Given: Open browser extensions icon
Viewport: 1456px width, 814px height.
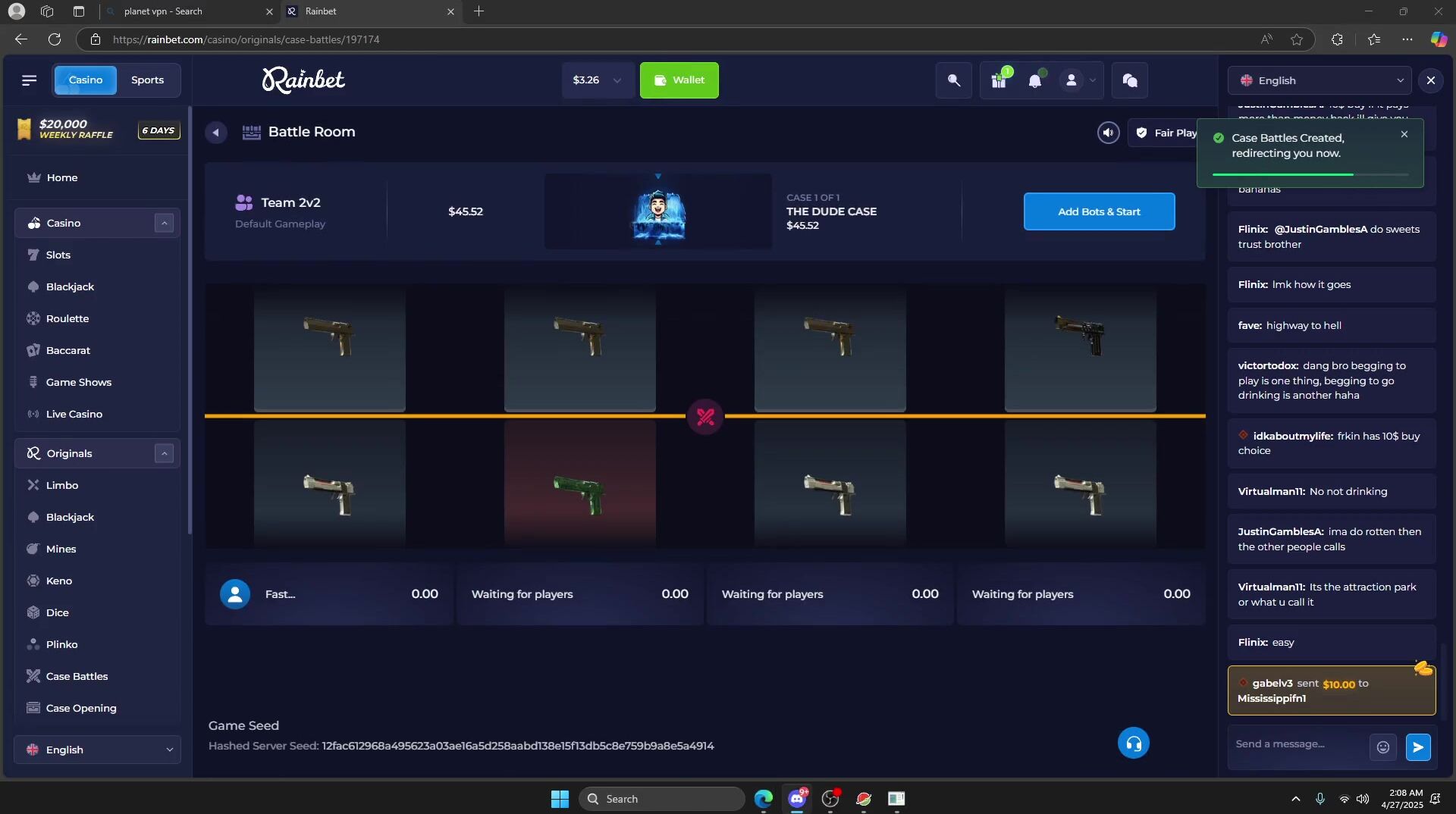Looking at the screenshot, I should (x=1337, y=39).
